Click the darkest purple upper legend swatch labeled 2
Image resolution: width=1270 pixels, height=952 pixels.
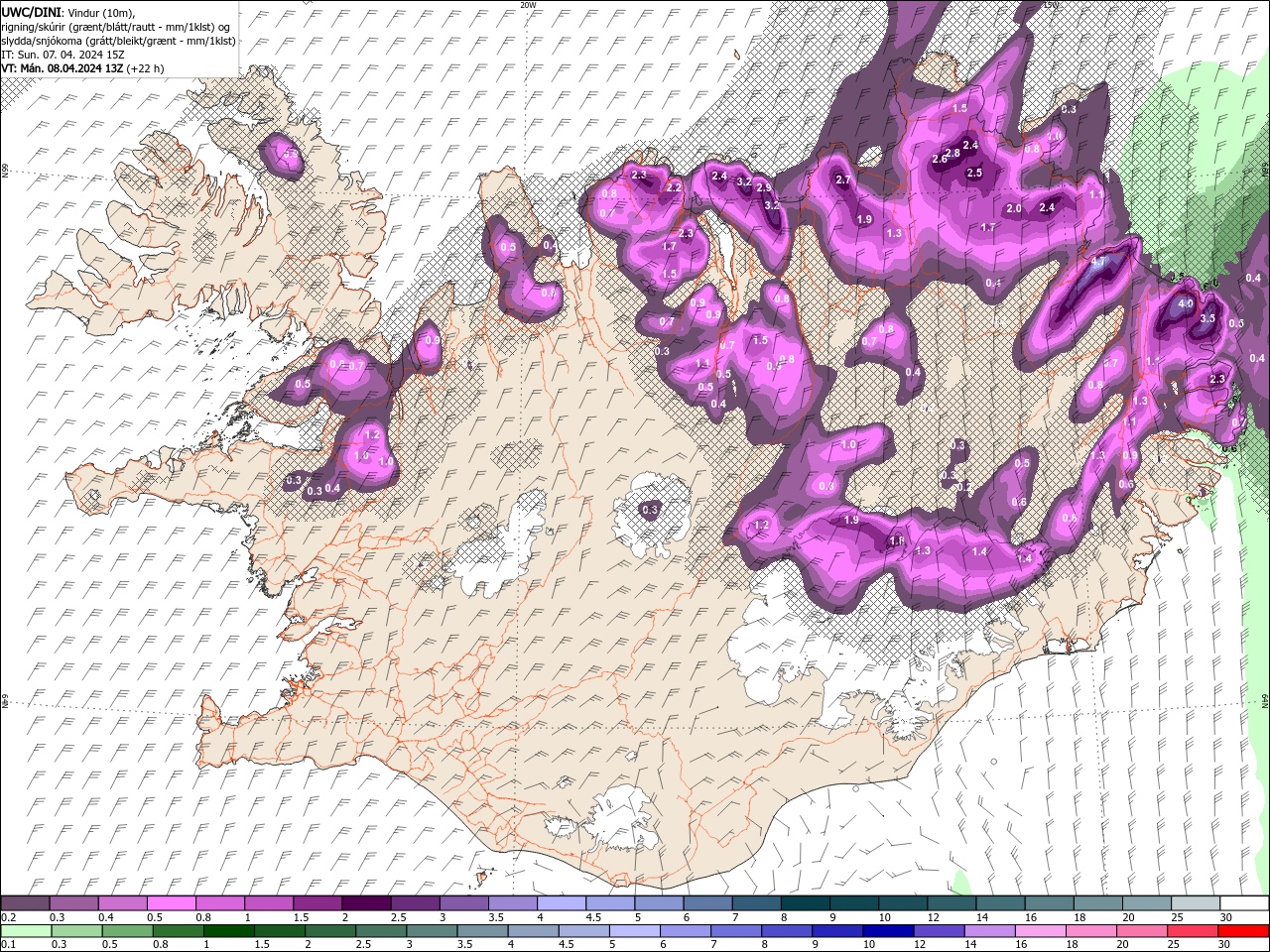point(365,903)
